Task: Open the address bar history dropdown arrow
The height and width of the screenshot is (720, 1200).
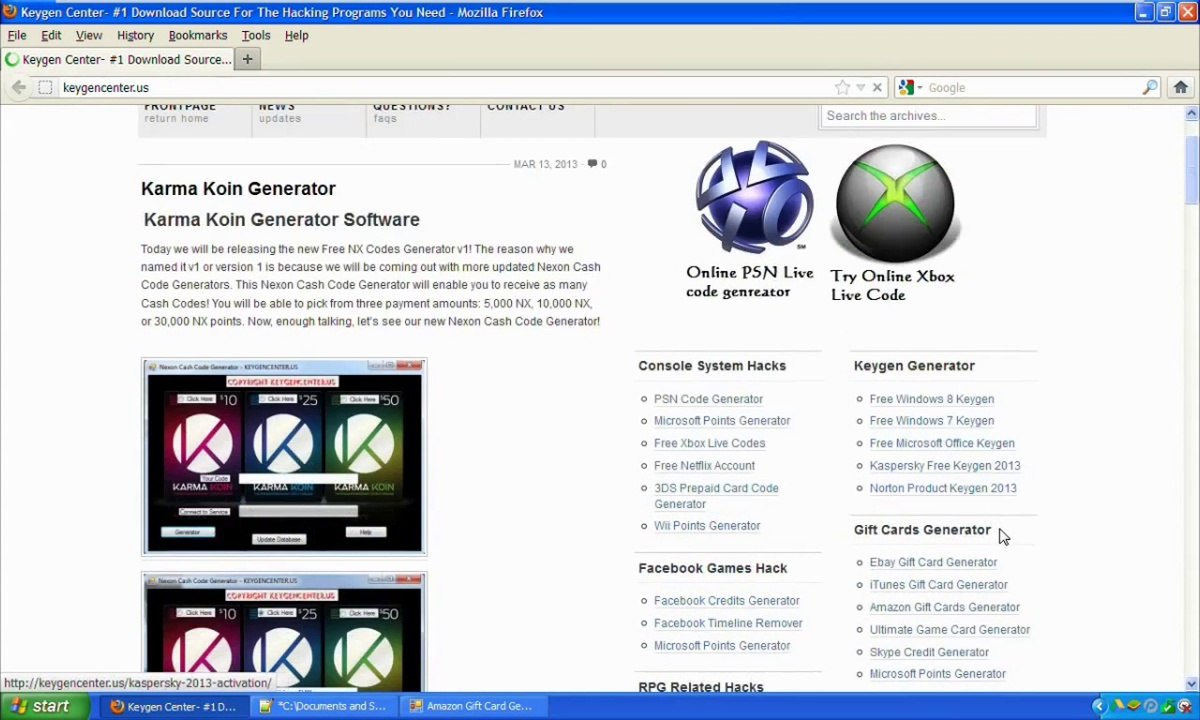Action: tap(860, 88)
